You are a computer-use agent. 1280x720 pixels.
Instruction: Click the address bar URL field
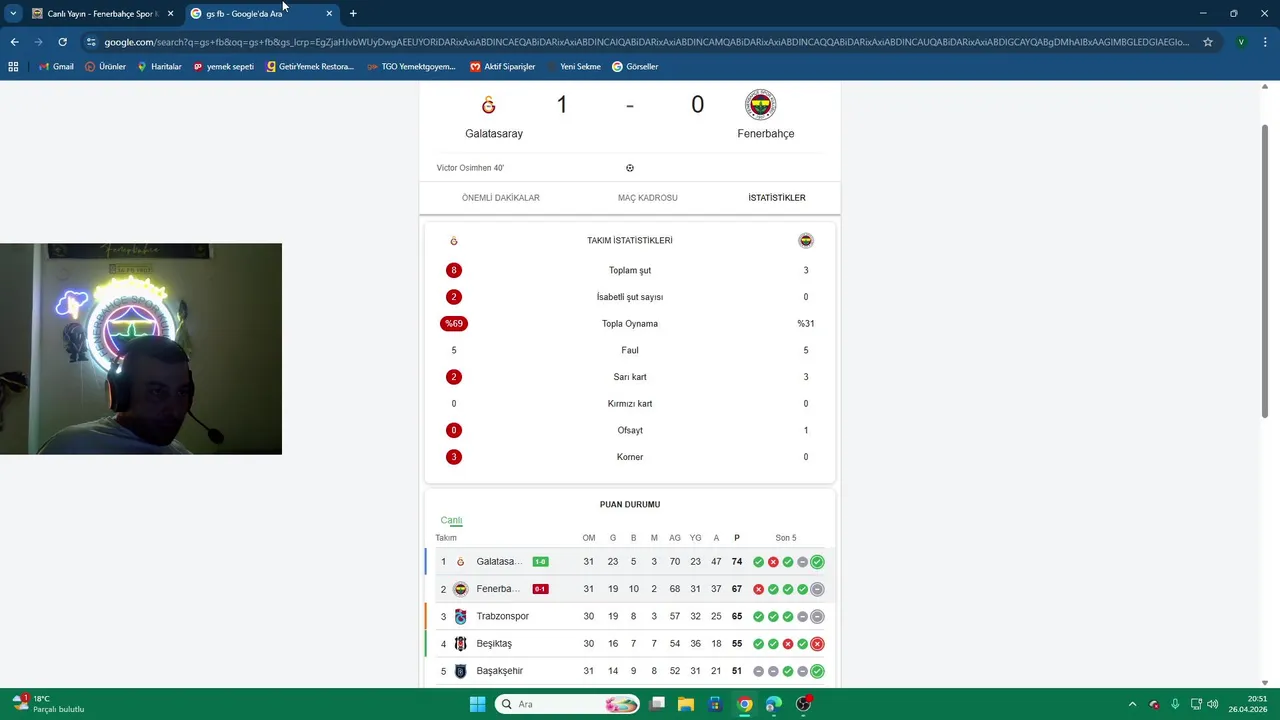click(x=647, y=42)
